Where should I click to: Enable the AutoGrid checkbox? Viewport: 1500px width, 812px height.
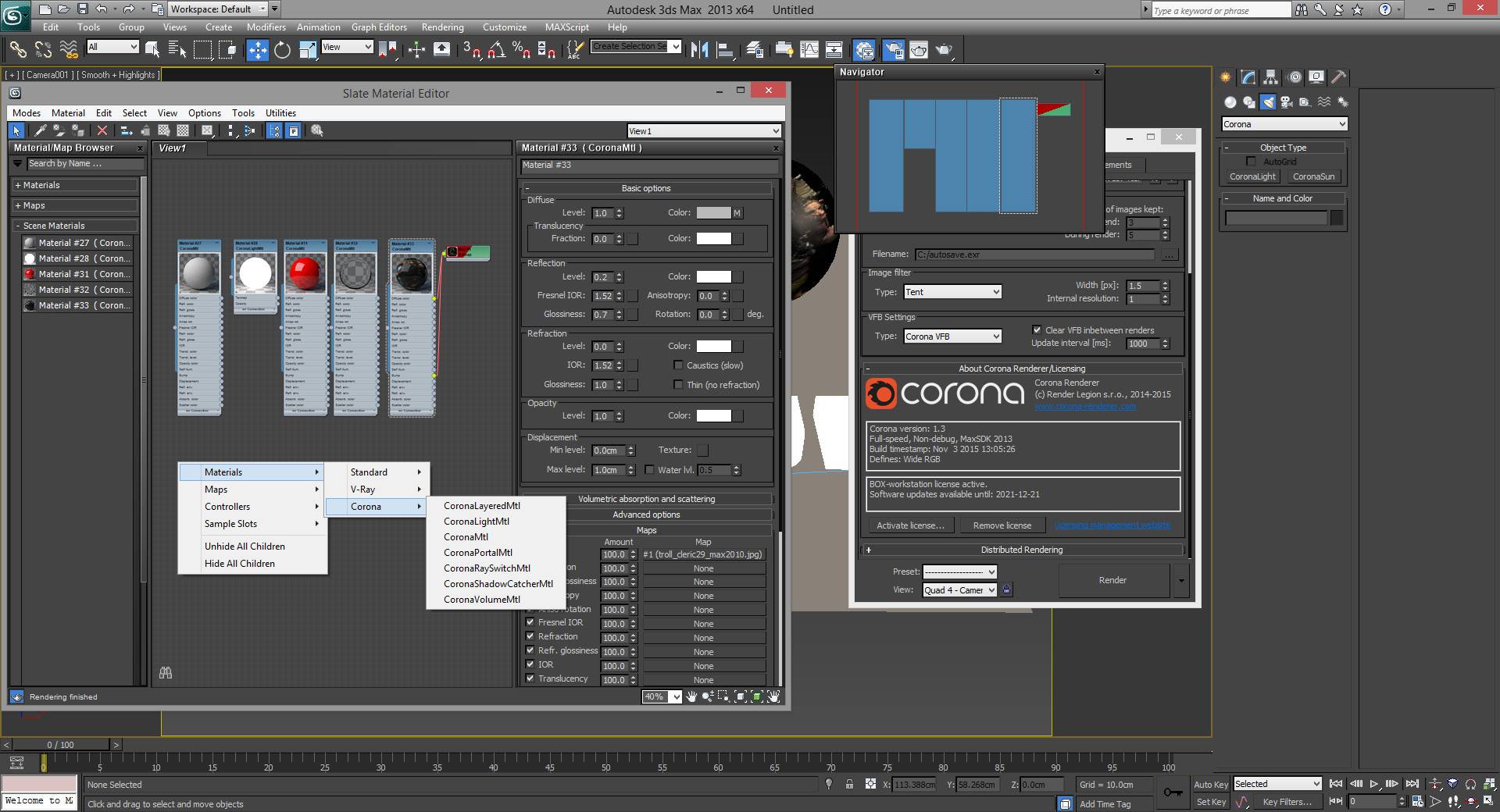pyautogui.click(x=1252, y=162)
